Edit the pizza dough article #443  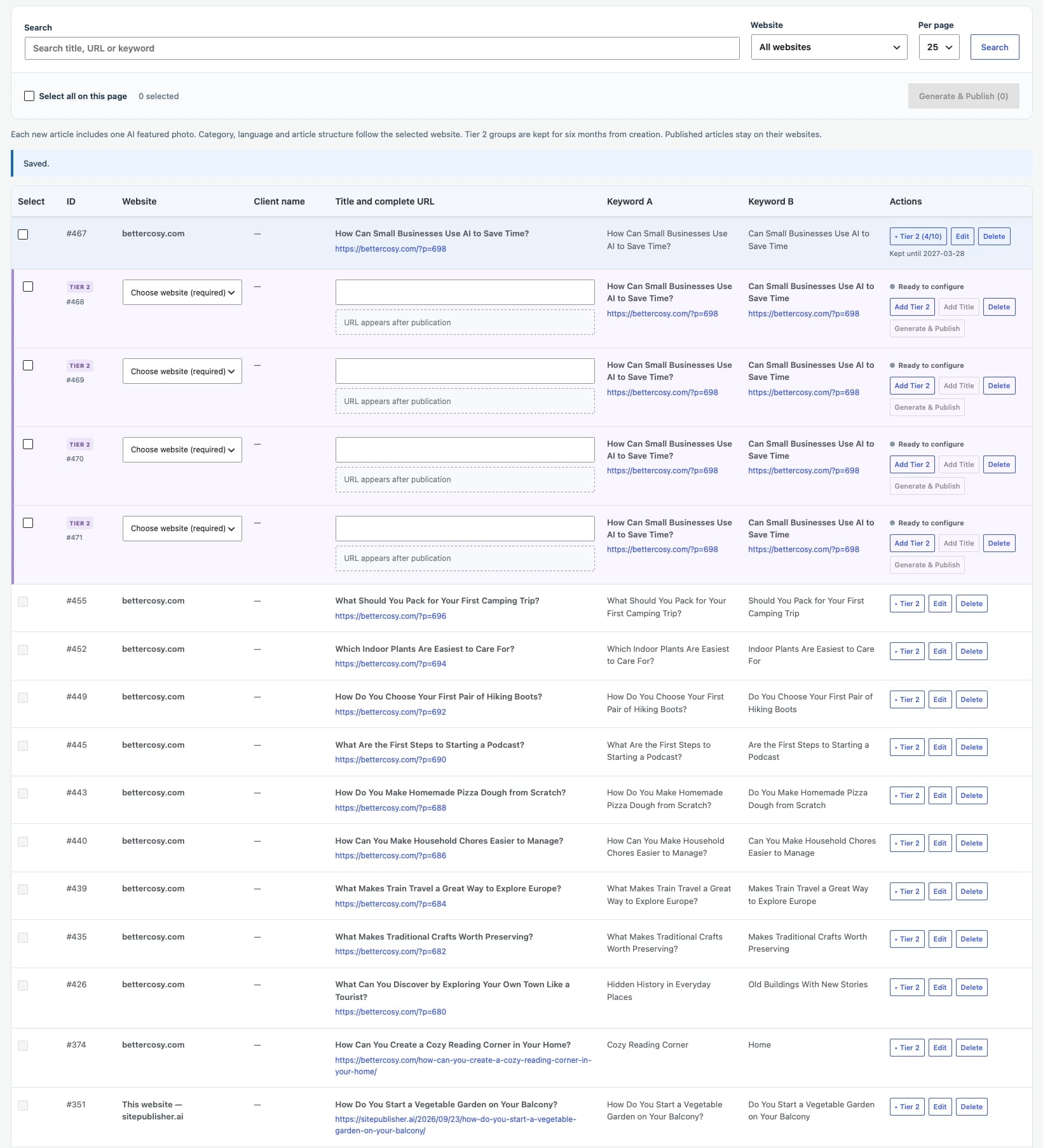(940, 795)
